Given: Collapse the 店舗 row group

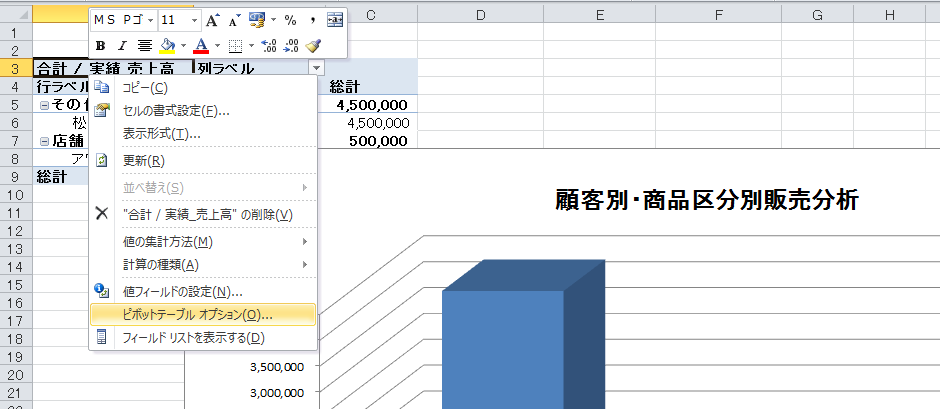Looking at the screenshot, I should 44,142.
